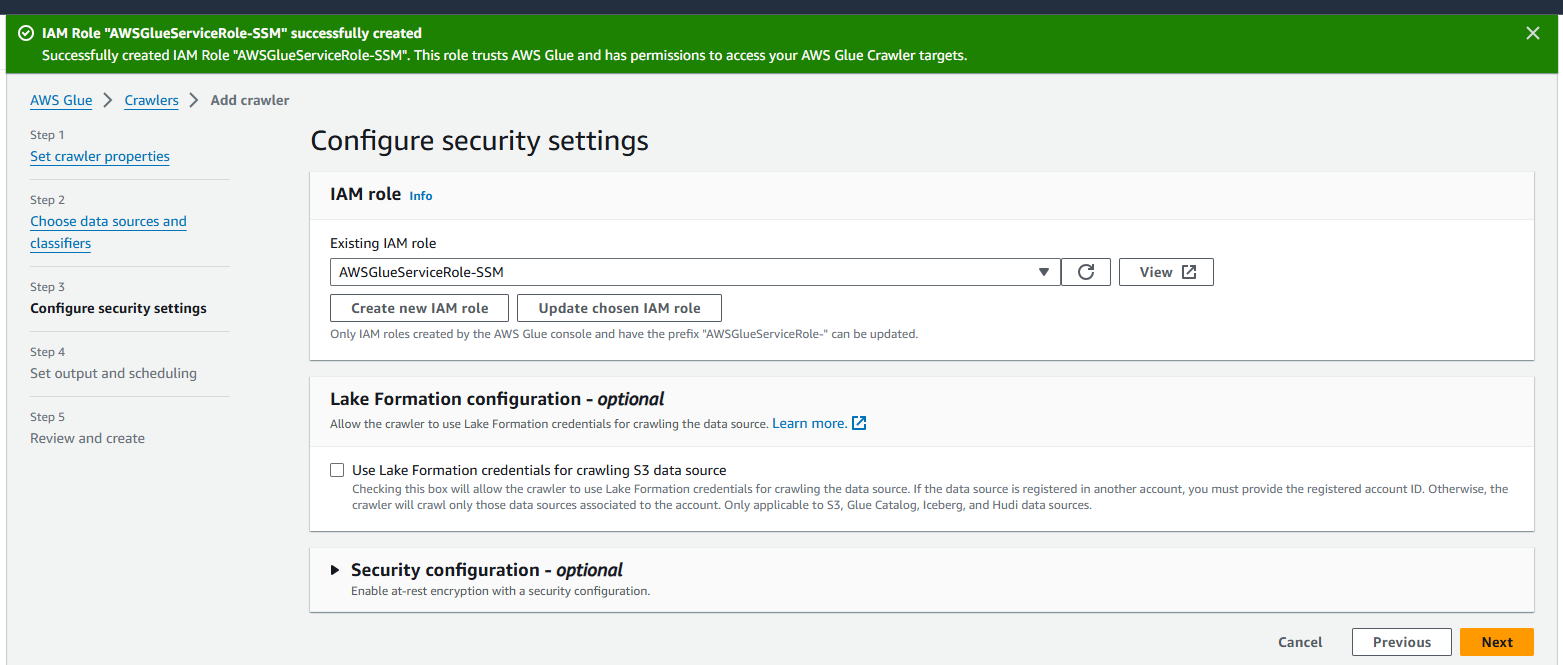Cancel the crawler creation
1563x665 pixels.
click(x=1300, y=642)
